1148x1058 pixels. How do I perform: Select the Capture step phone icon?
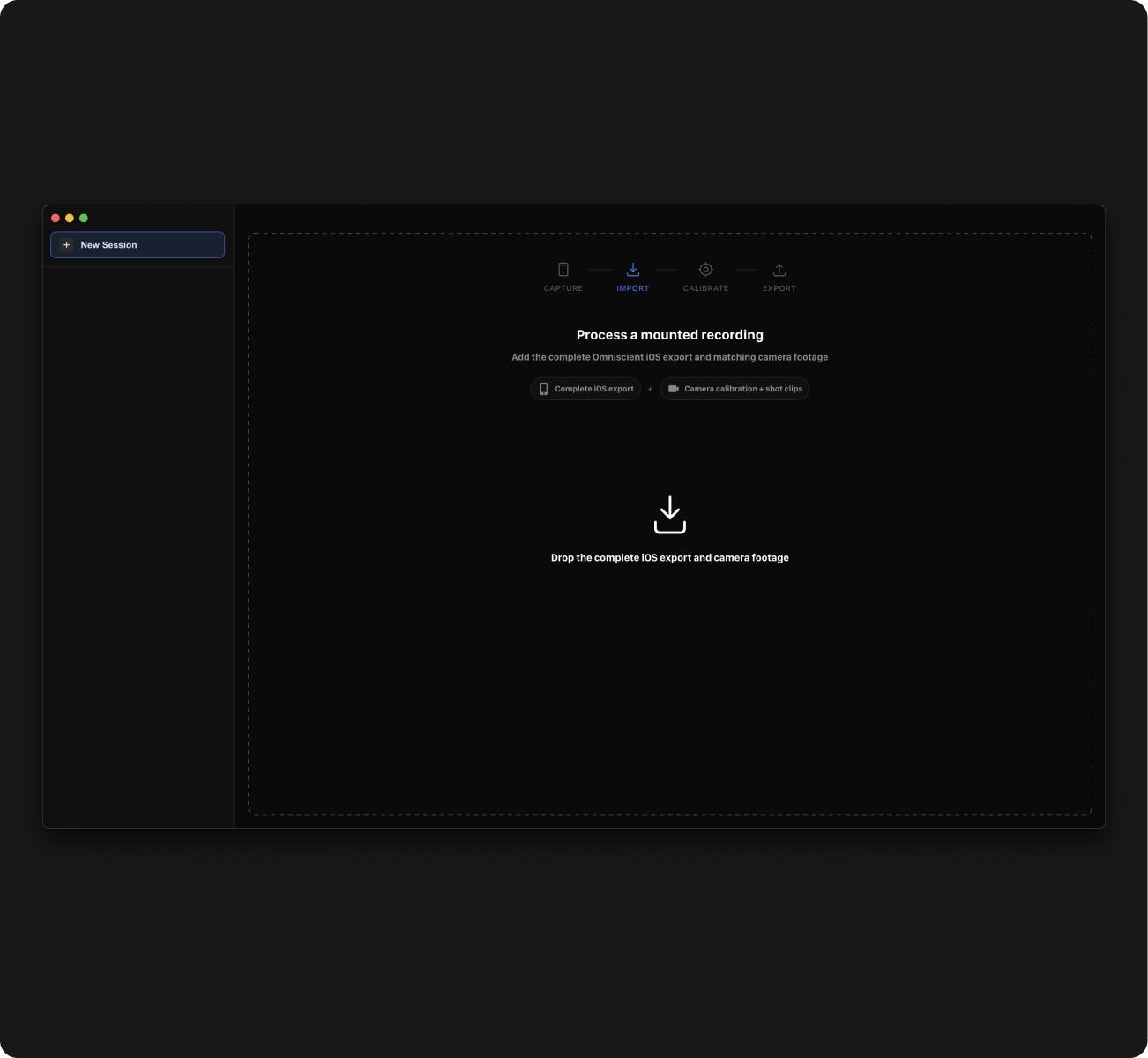(563, 270)
